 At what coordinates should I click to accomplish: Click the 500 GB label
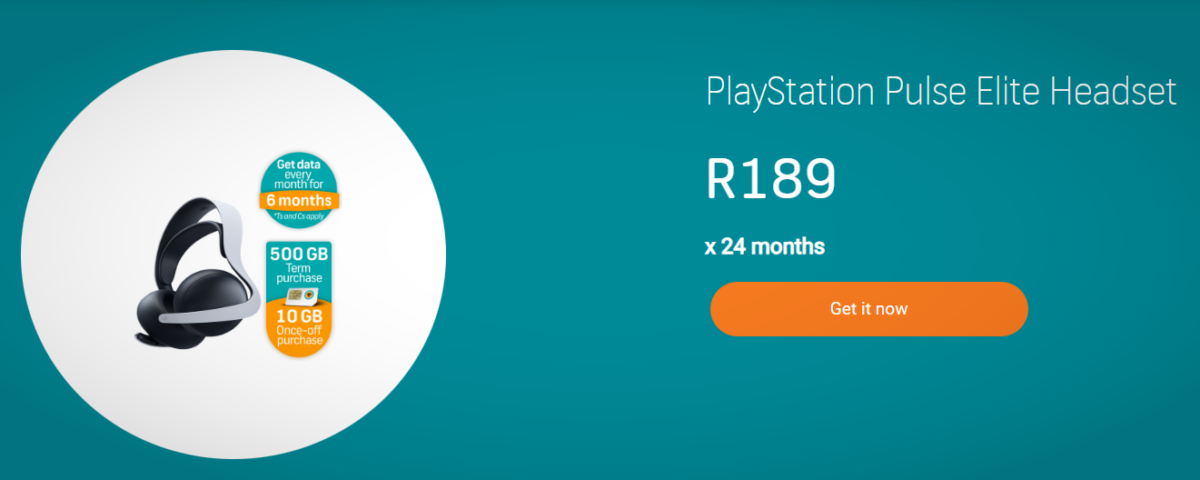299,252
